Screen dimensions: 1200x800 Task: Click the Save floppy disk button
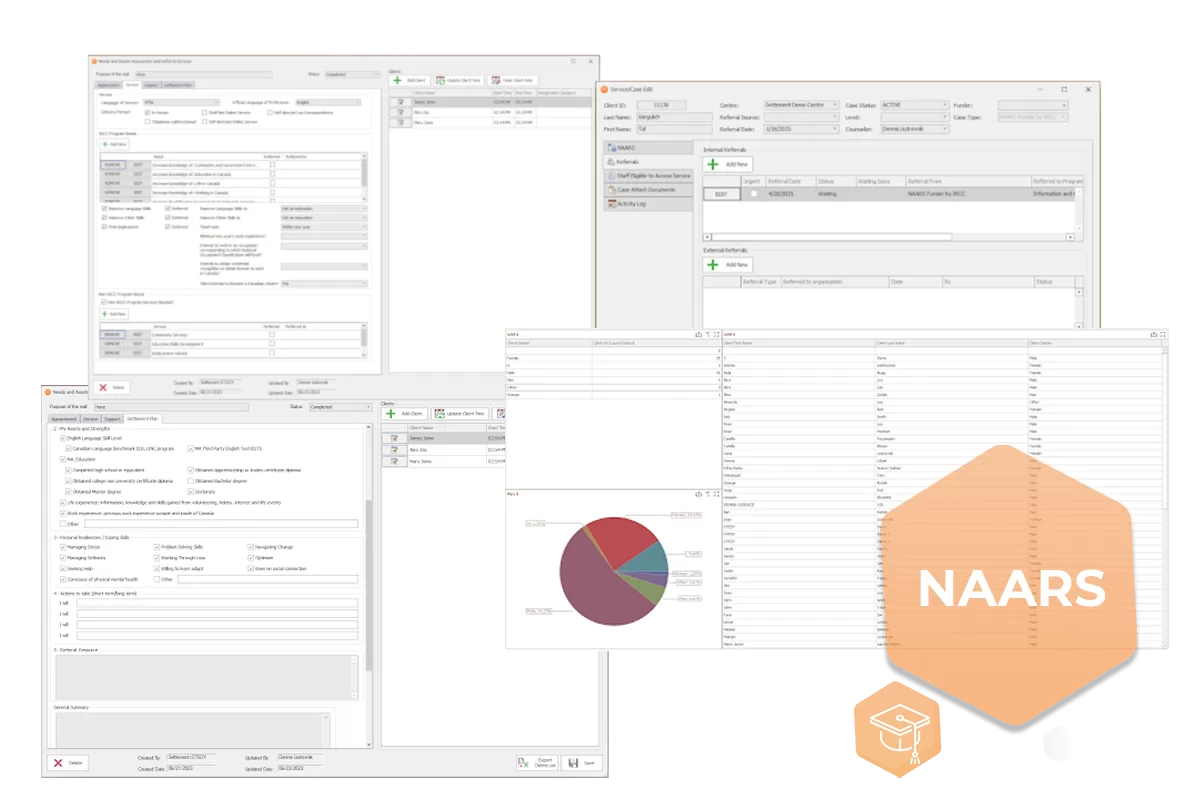click(x=582, y=762)
